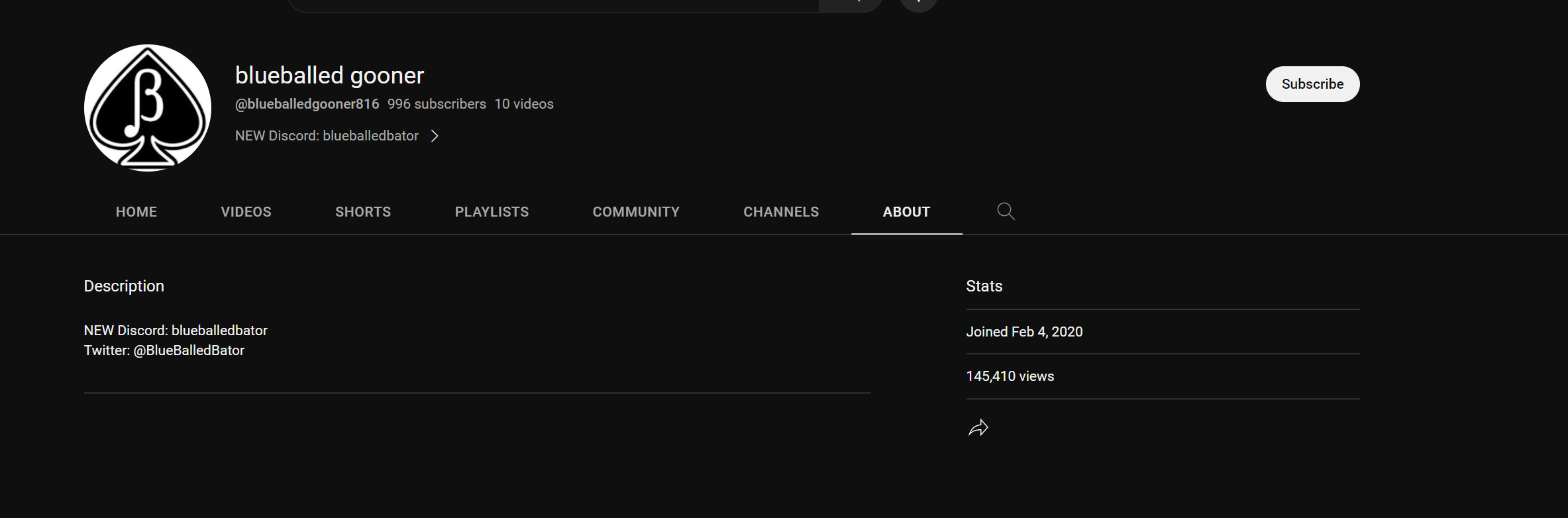
Task: Click the Twitter handle line in Description
Action: (164, 350)
